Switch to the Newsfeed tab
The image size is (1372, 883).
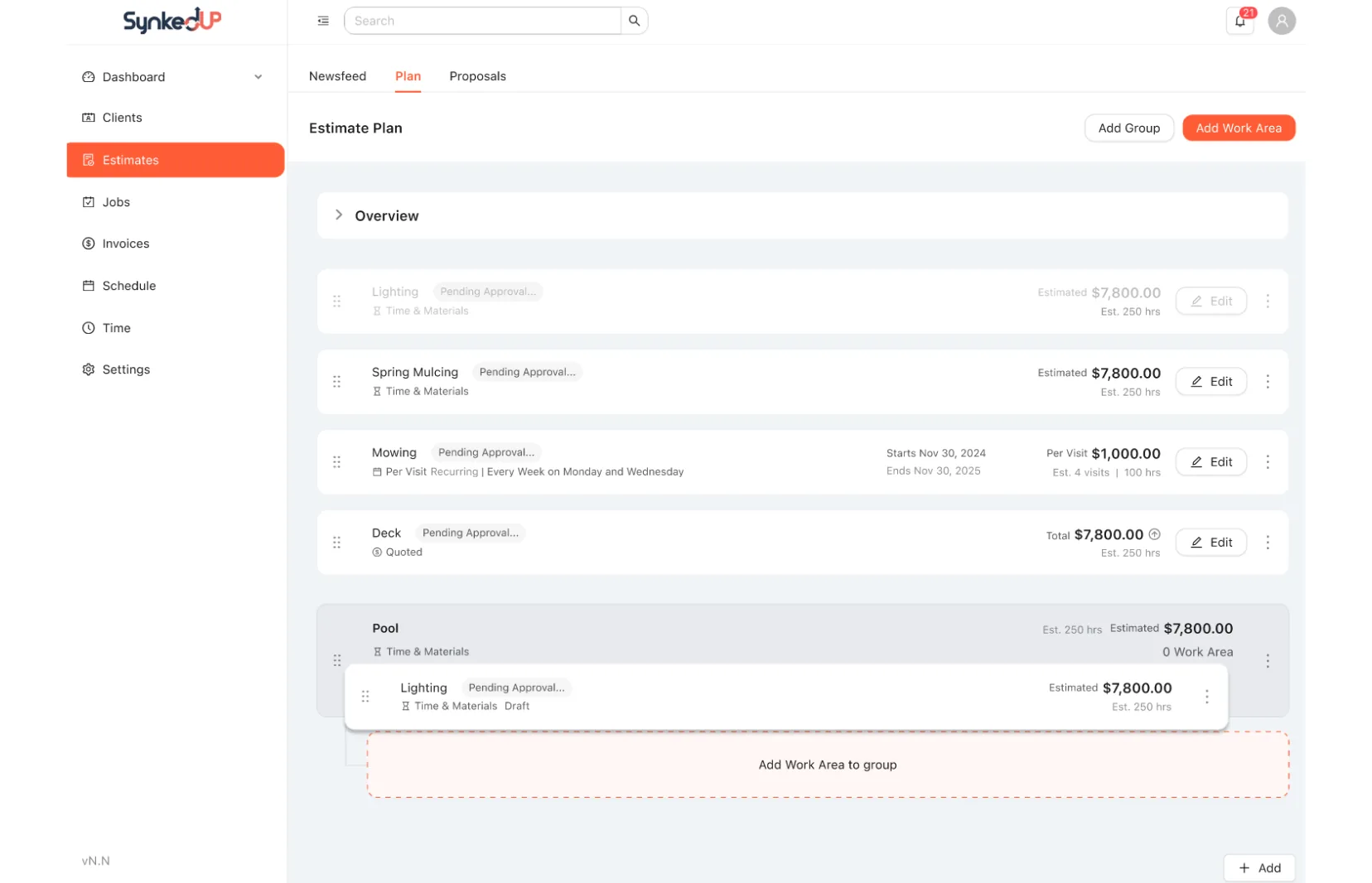337,76
